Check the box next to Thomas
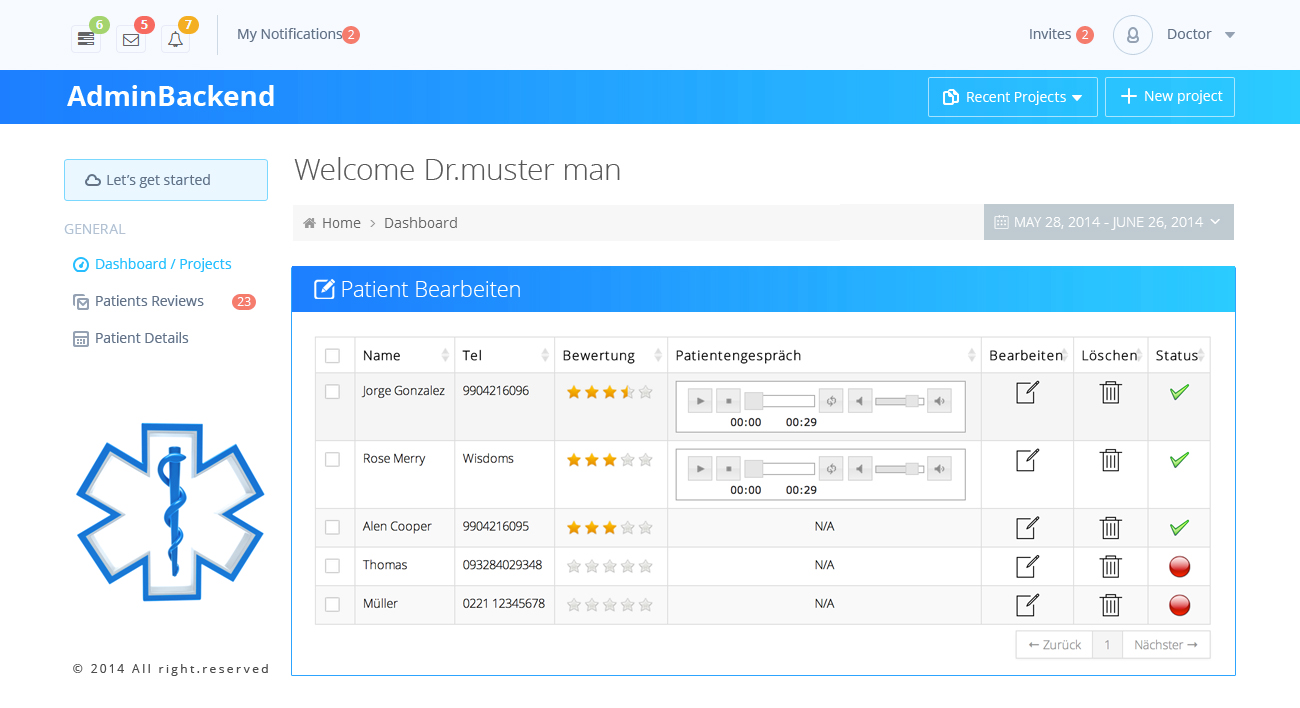Screen dimensions: 1300x708 [333, 566]
